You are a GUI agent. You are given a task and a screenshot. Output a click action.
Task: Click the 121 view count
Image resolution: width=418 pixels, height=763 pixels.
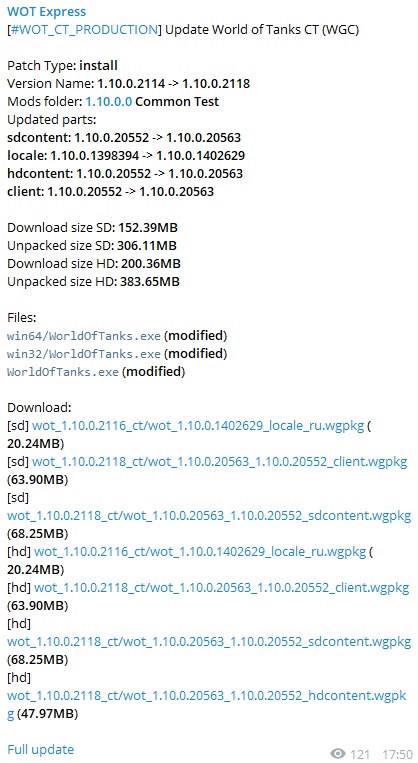click(x=360, y=754)
